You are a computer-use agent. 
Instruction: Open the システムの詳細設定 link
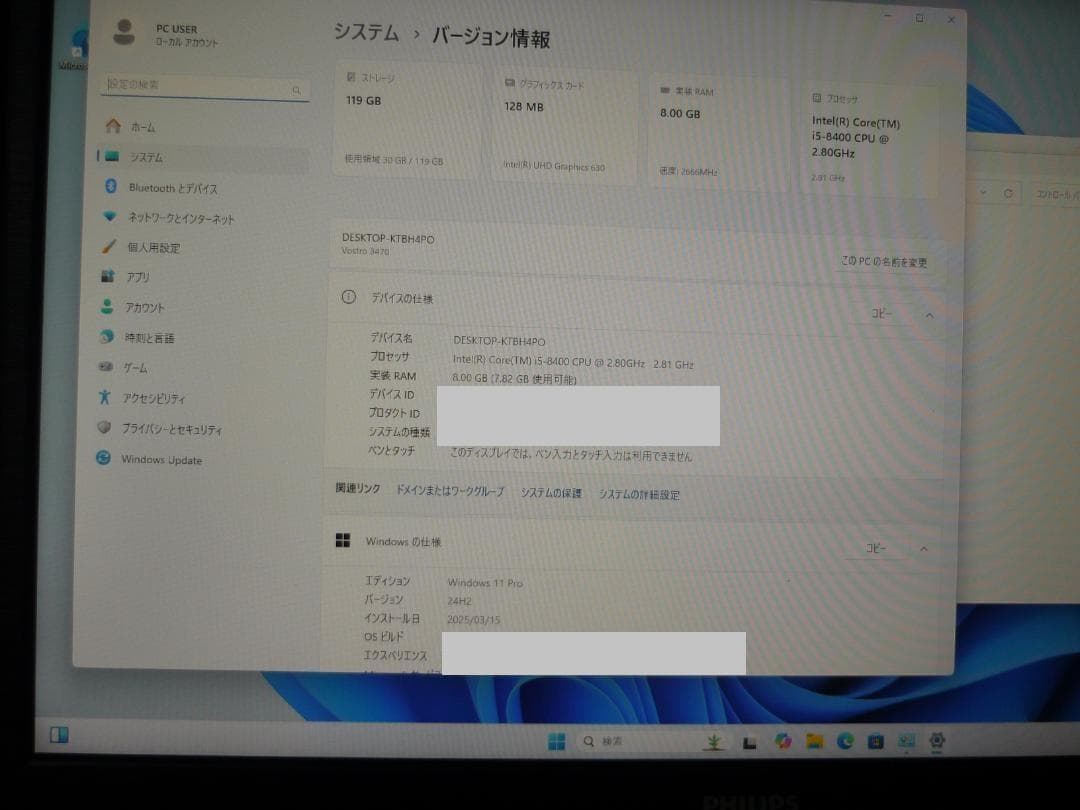click(x=637, y=494)
